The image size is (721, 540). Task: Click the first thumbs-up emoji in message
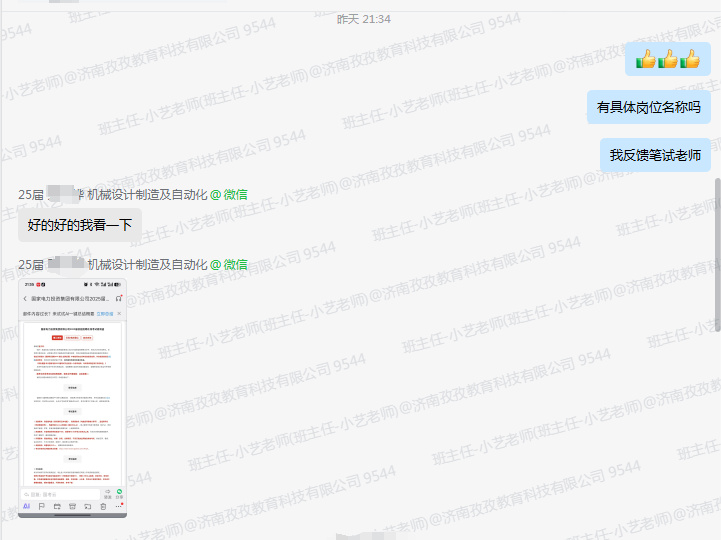click(x=646, y=60)
